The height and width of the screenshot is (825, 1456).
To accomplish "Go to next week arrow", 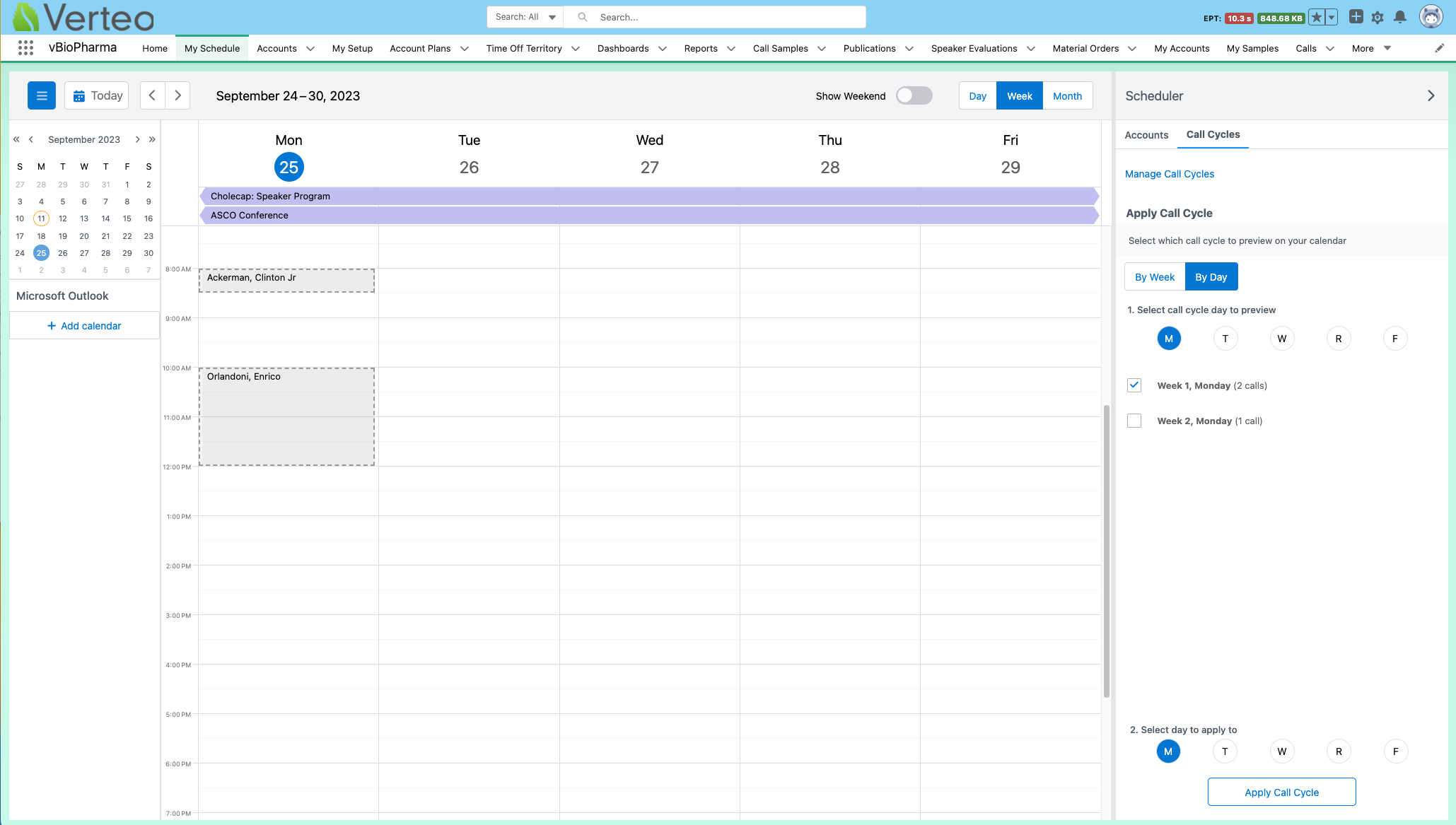I will 177,95.
